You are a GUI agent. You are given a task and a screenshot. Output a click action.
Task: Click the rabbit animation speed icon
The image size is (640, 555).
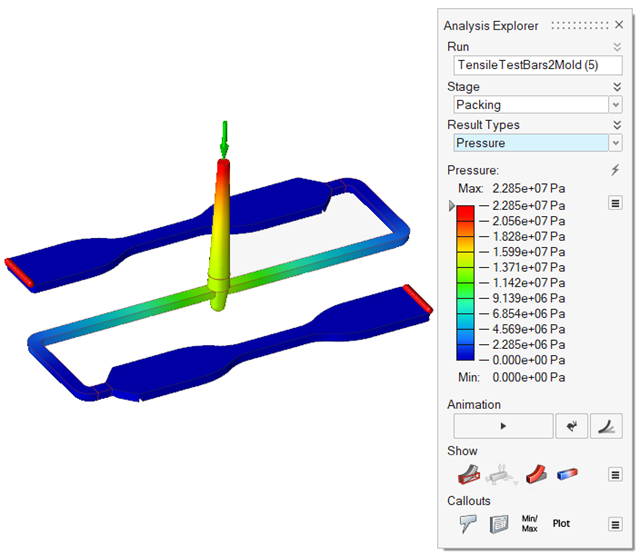tap(571, 426)
